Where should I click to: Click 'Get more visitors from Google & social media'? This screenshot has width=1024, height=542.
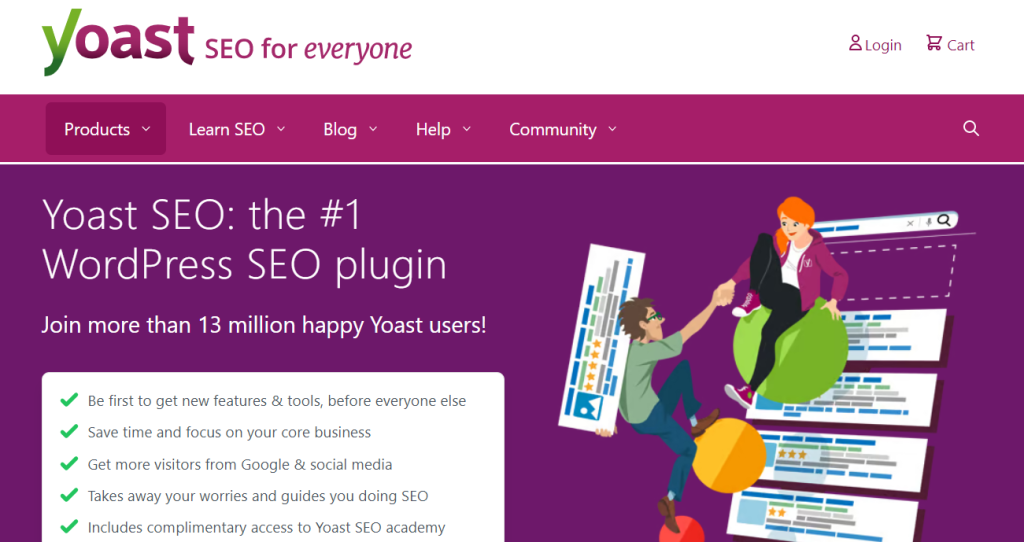coord(240,464)
